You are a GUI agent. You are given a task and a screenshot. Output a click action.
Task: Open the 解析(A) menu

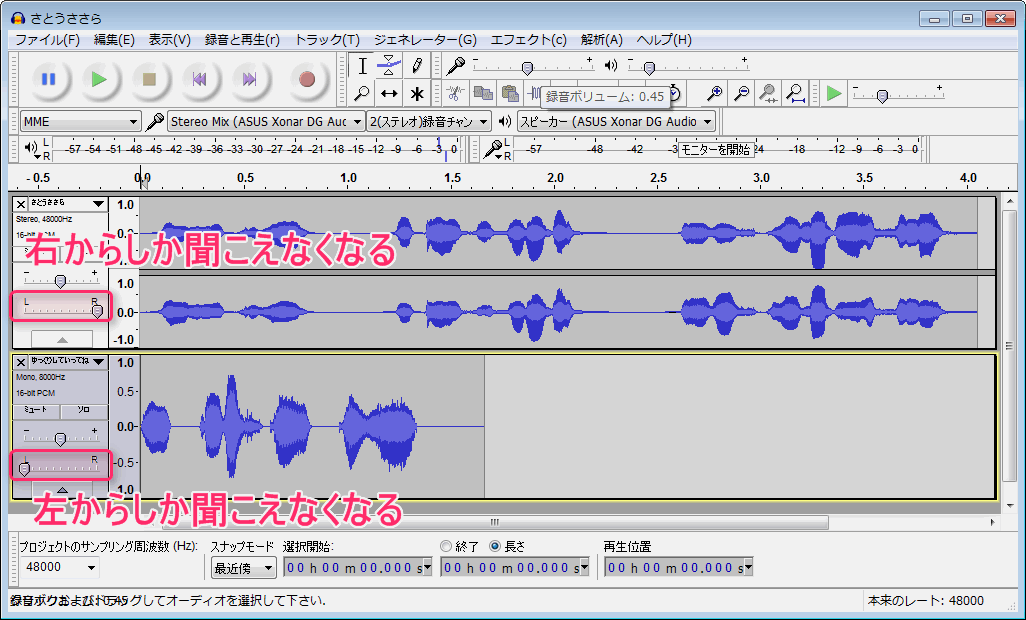pos(601,40)
